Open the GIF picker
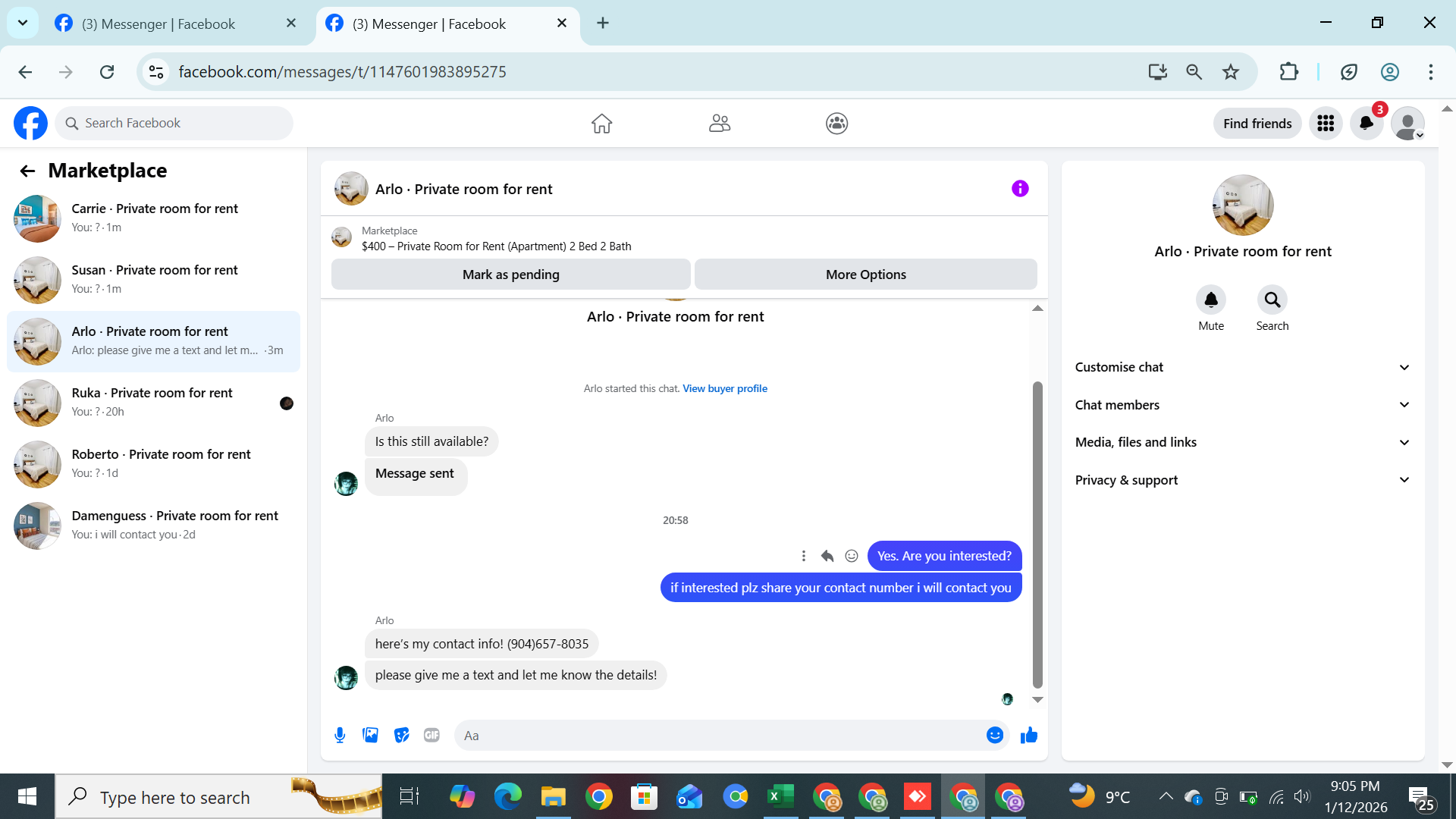 tap(431, 735)
